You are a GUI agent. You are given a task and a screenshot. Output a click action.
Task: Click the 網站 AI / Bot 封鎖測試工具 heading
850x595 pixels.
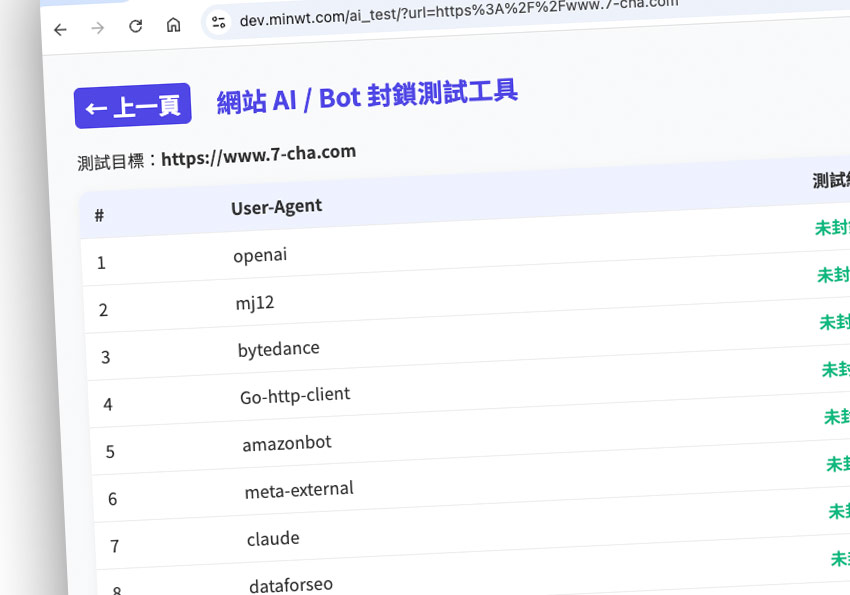click(x=367, y=97)
